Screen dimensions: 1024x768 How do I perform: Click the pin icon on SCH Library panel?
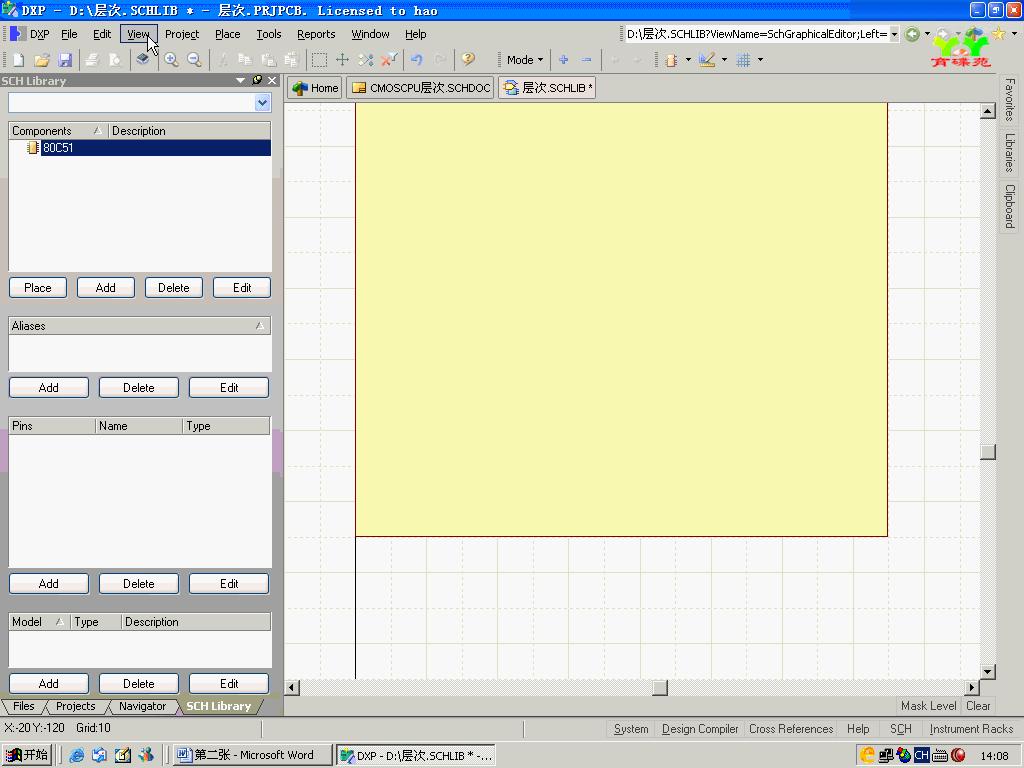257,80
